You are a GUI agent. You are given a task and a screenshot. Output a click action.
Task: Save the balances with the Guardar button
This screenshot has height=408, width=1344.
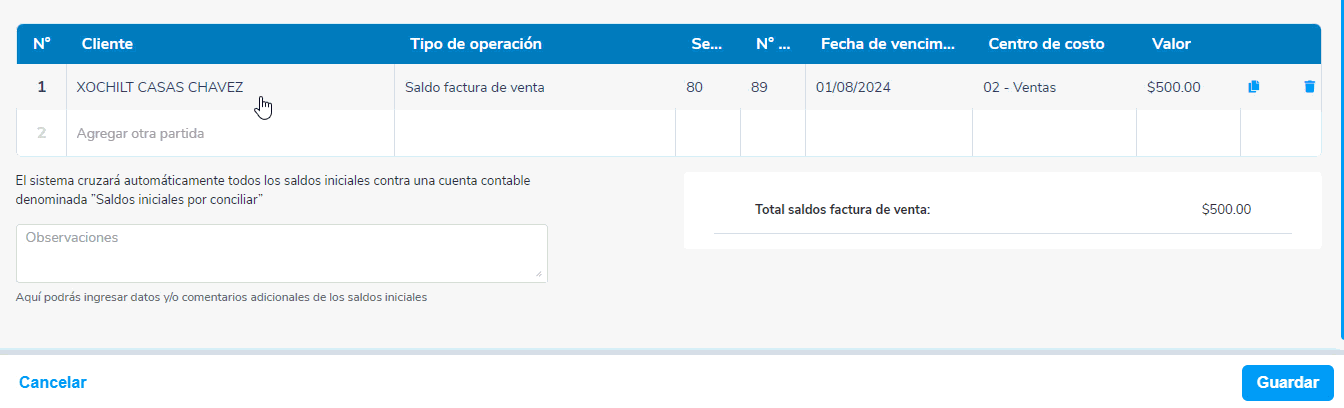coord(1287,382)
